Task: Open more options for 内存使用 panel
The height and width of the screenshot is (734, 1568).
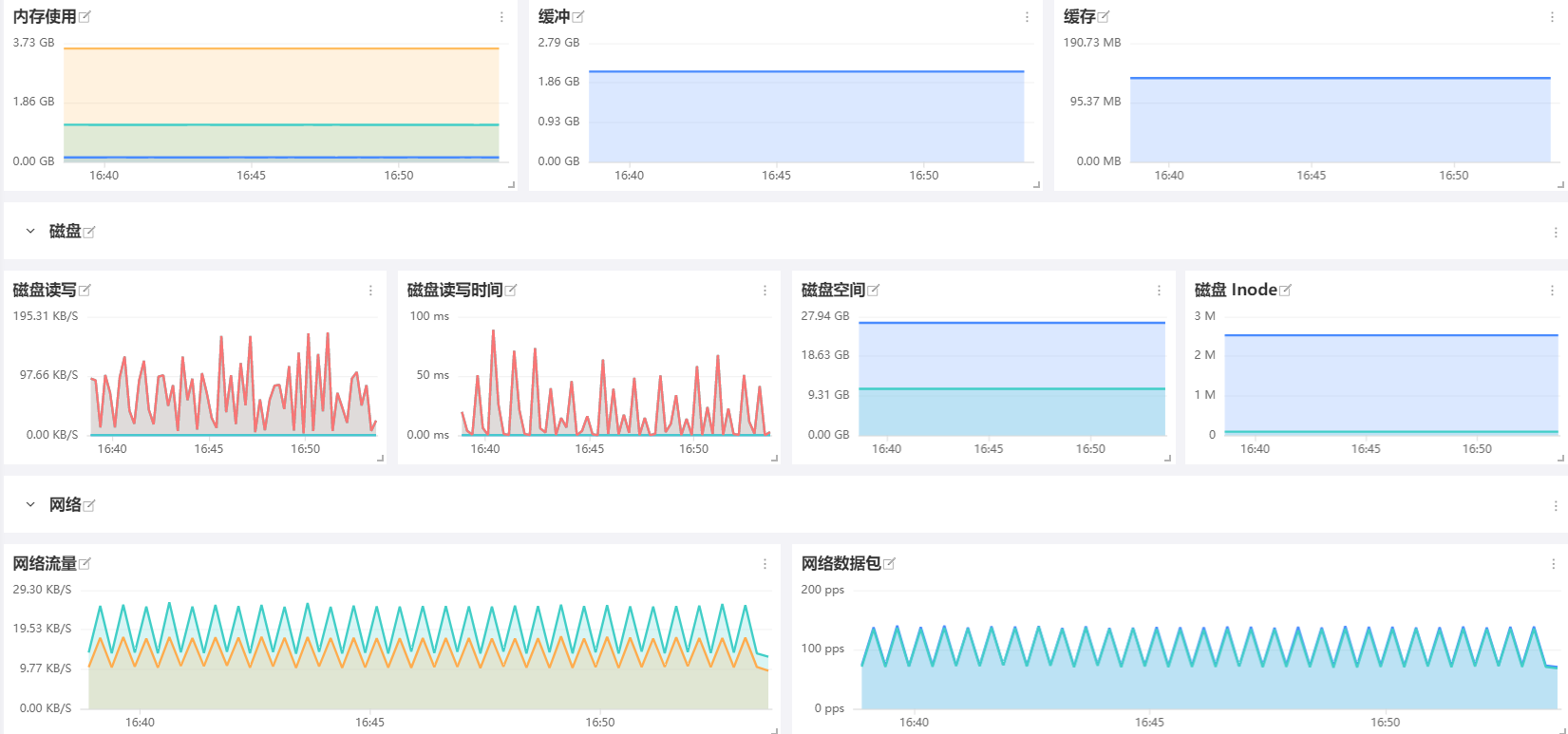Action: [501, 17]
